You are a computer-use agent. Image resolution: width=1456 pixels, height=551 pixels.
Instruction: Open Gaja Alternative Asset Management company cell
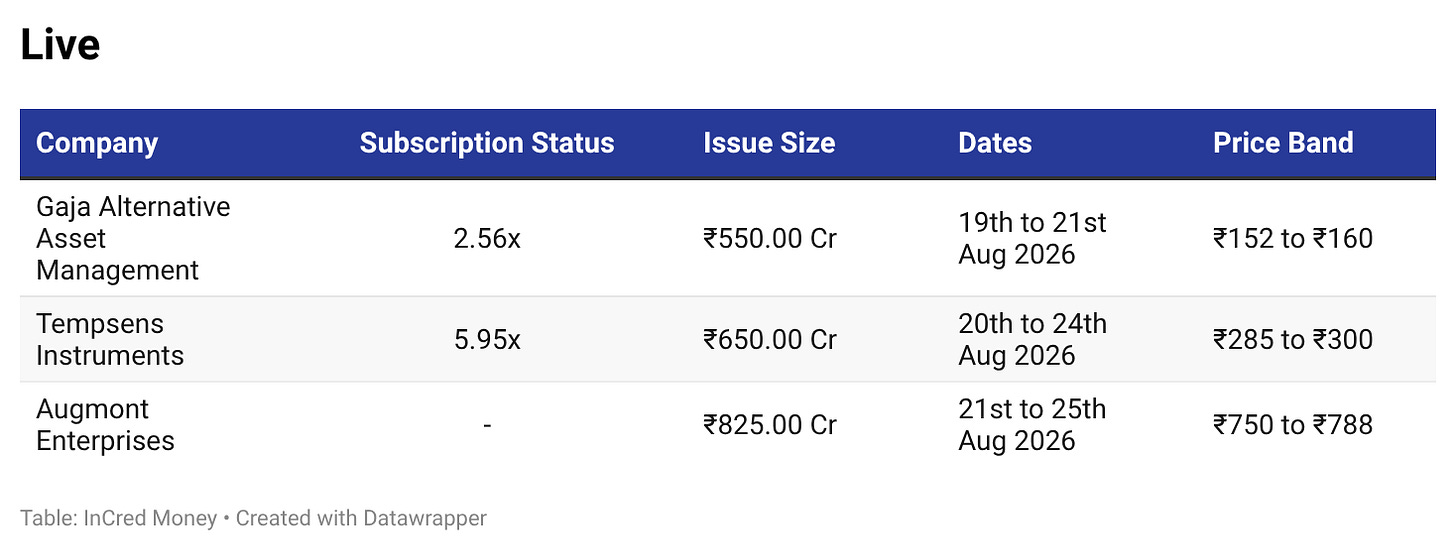click(x=133, y=238)
